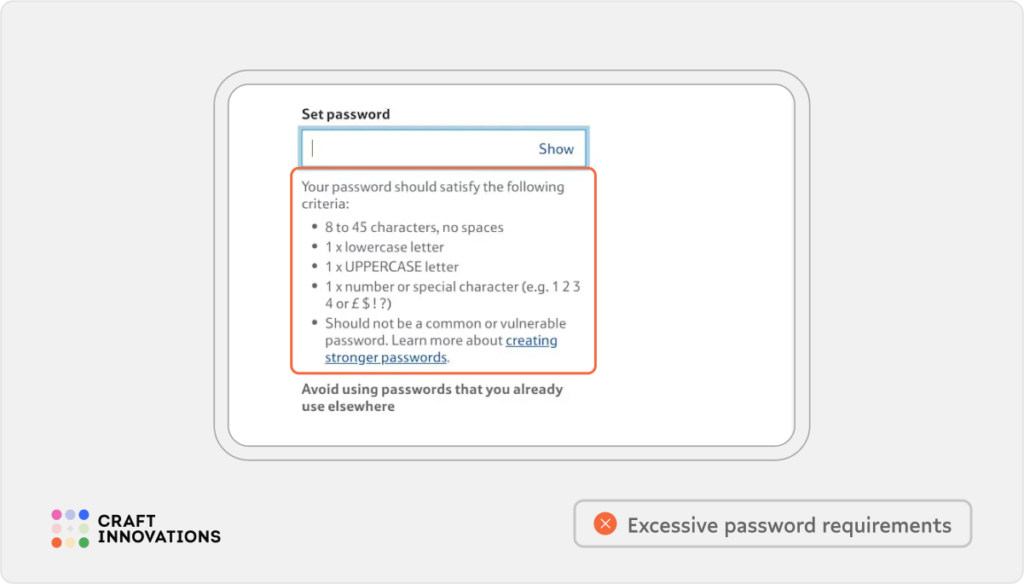
Task: Click the Craft Innovations logo mark
Action: pos(70,529)
